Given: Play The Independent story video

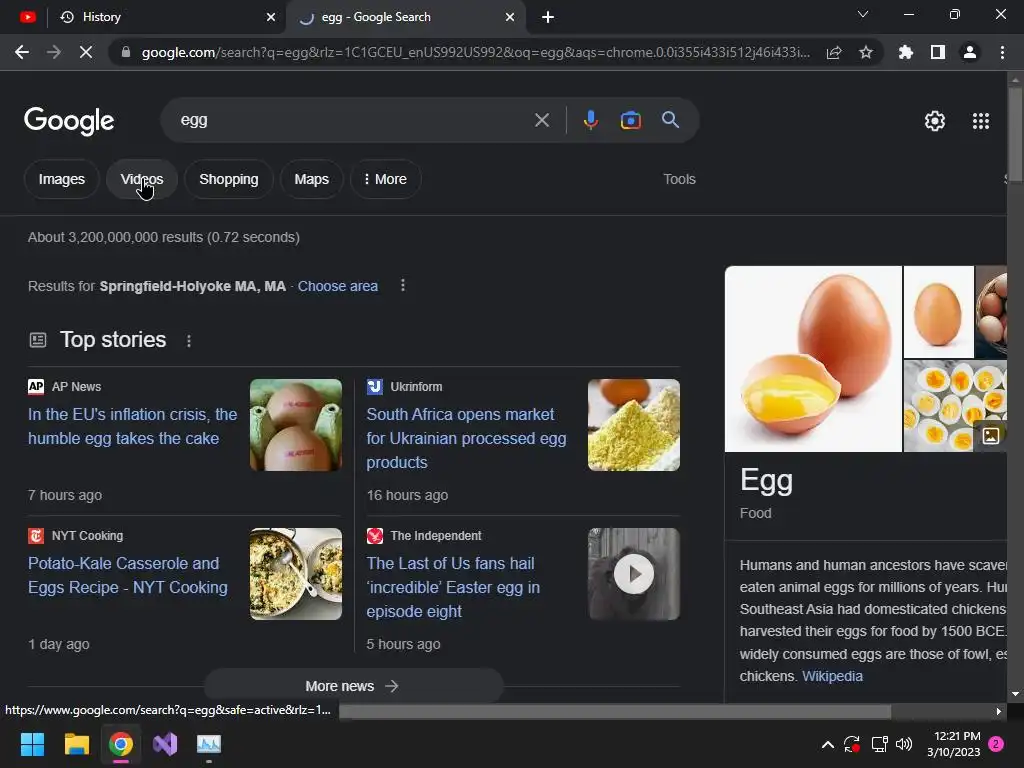Looking at the screenshot, I should [x=633, y=574].
